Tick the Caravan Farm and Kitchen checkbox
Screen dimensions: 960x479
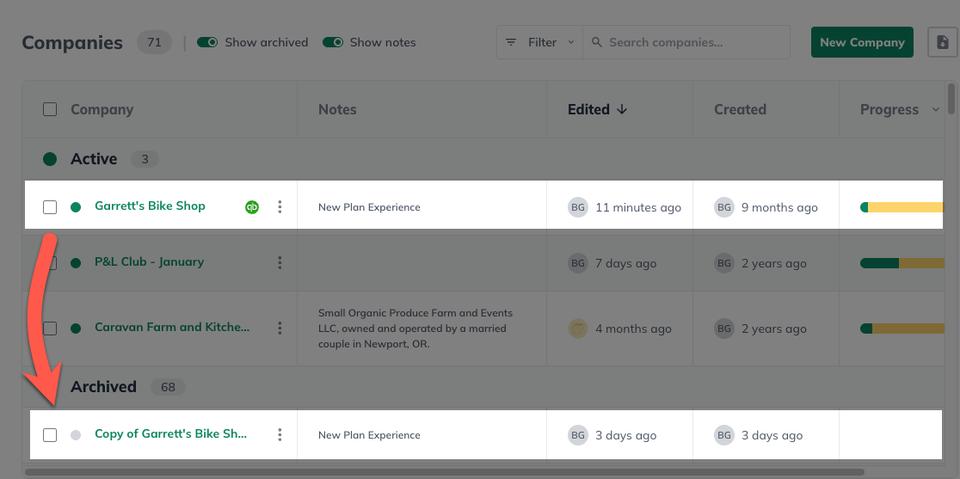[x=50, y=328]
